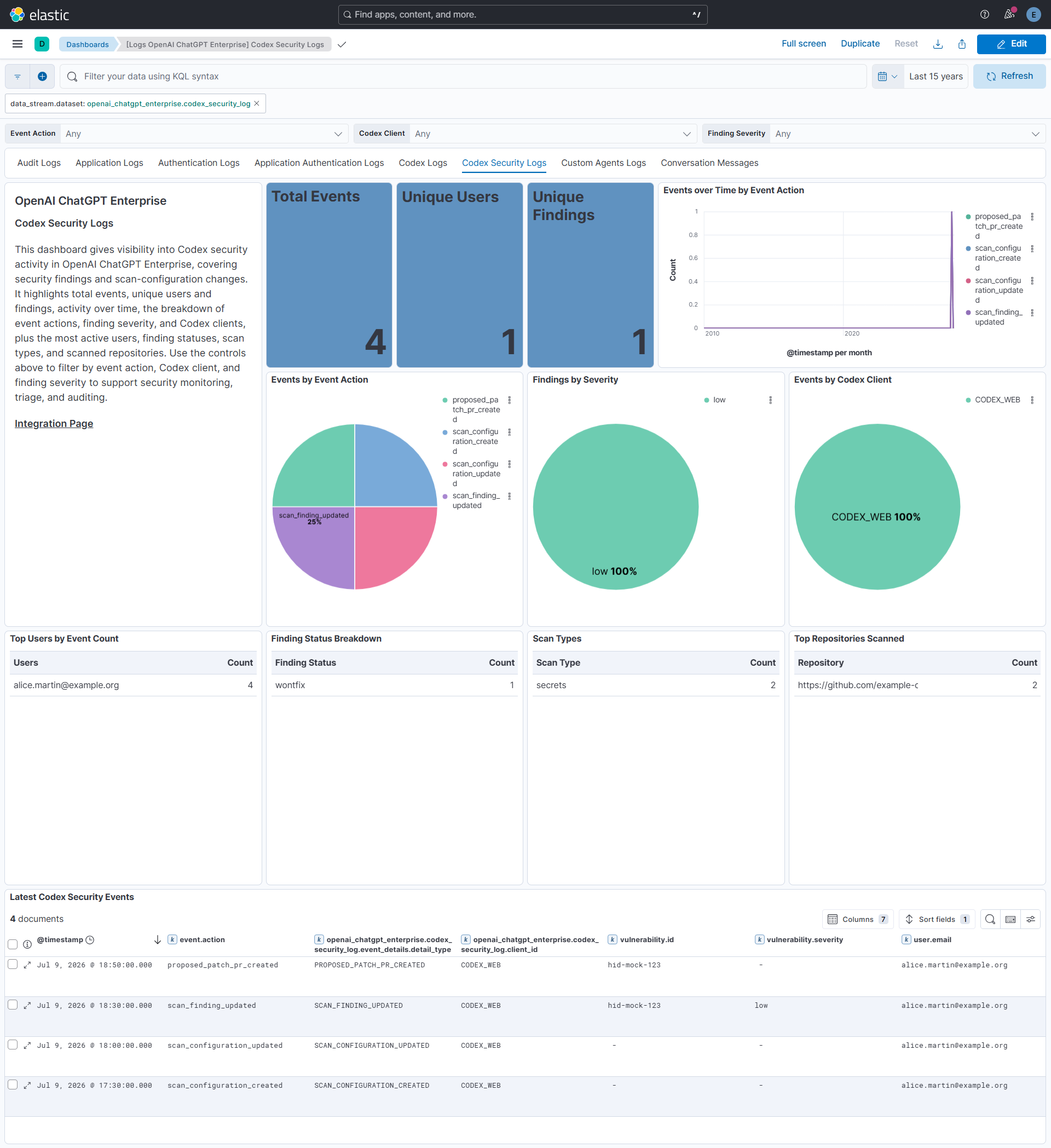Go to Dashboards breadcrumb
Screen dimensions: 1051x1148
click(87, 44)
